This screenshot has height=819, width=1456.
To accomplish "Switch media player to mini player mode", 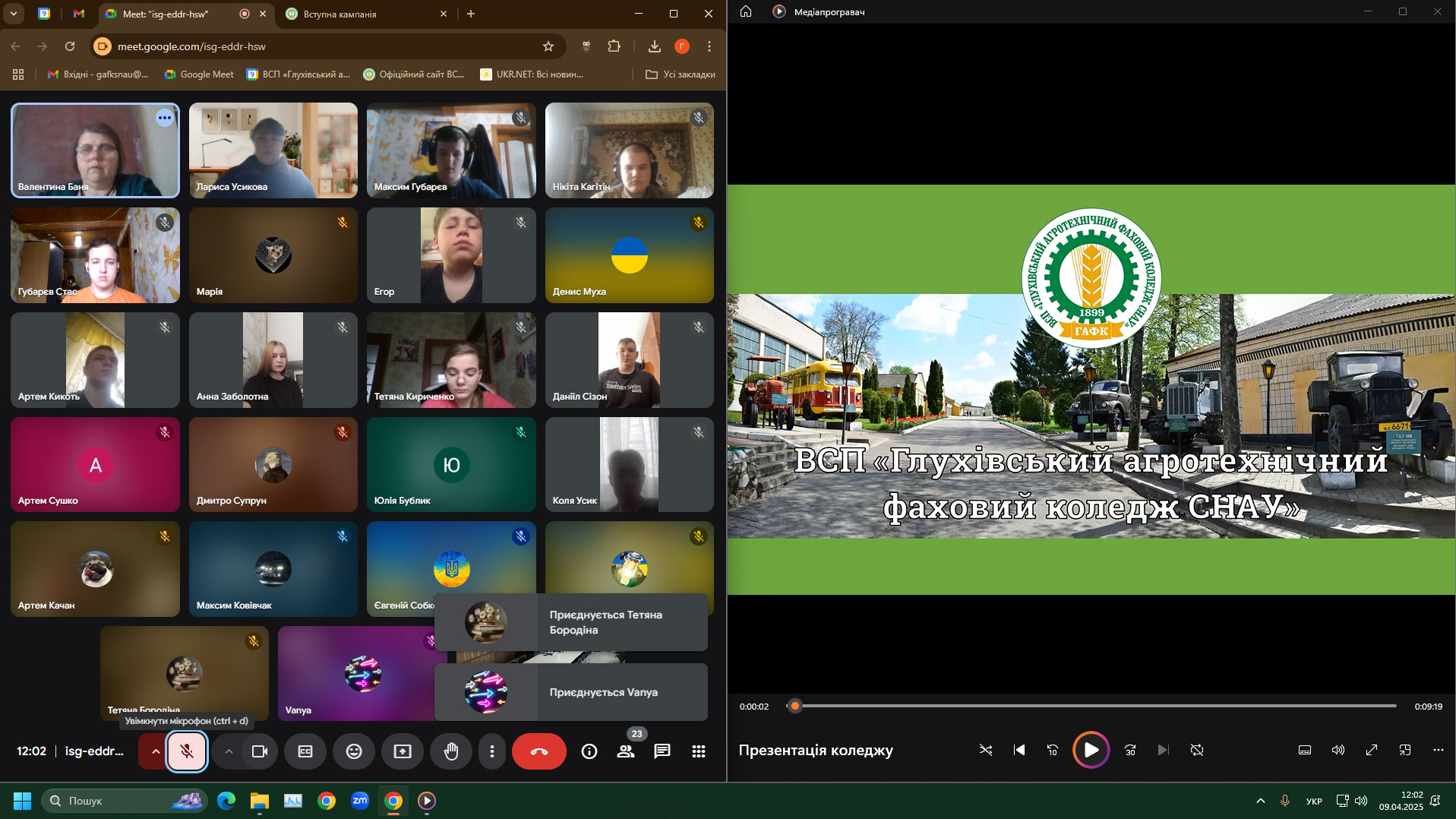I will (1405, 750).
